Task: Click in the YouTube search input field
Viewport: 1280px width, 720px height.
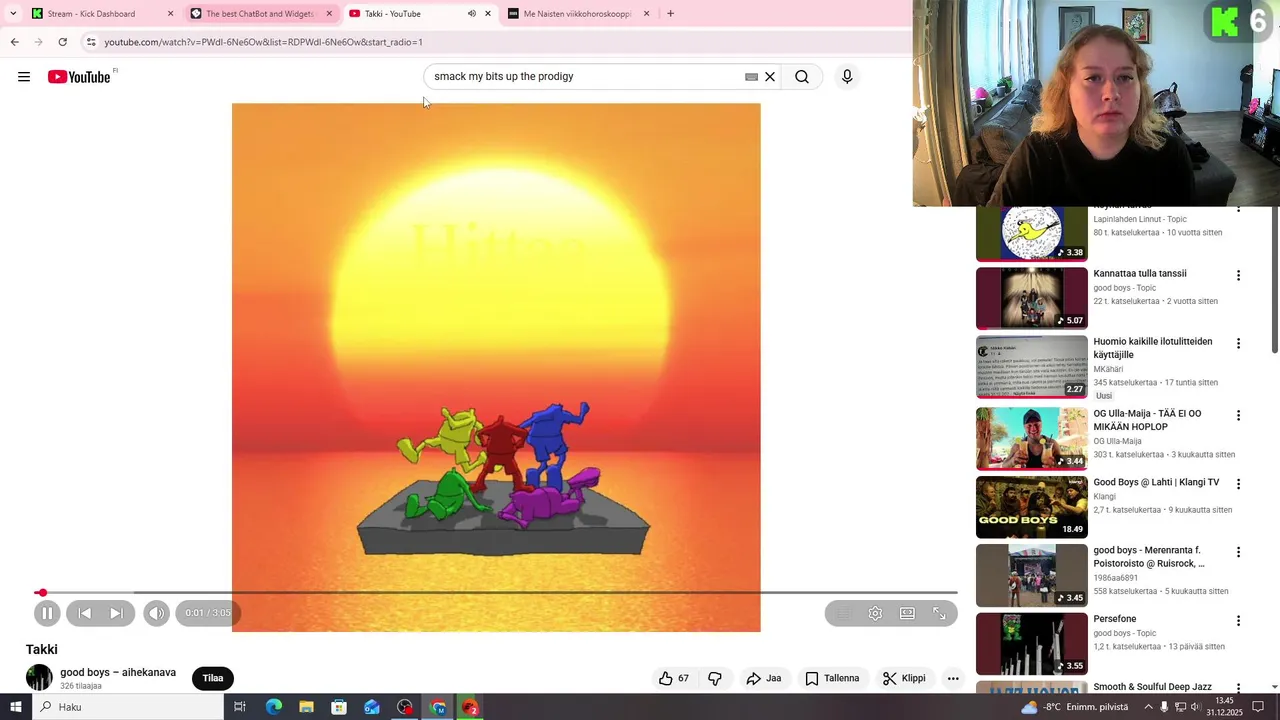Action: point(588,77)
